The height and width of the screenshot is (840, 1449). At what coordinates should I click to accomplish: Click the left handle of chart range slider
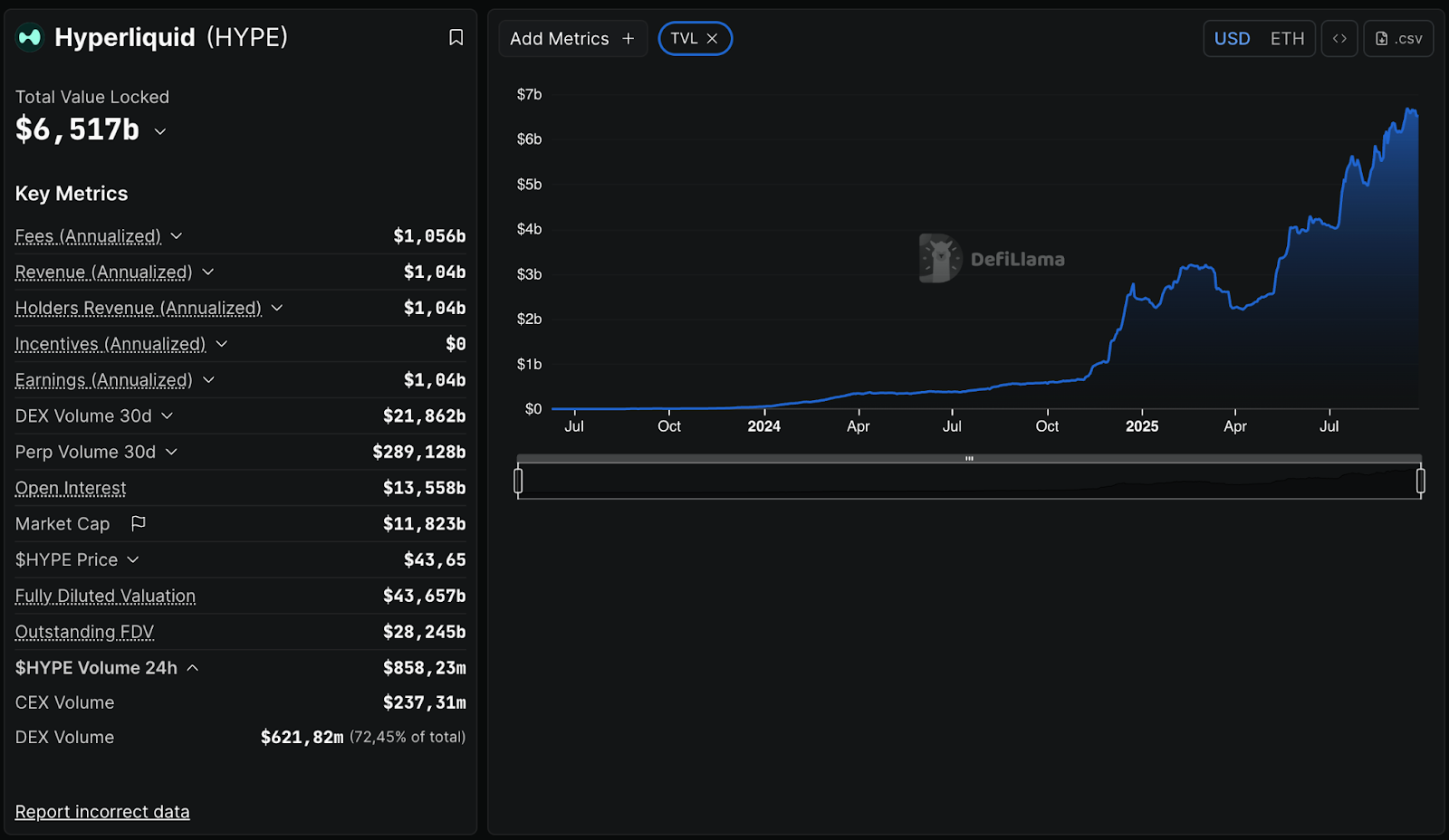click(518, 481)
